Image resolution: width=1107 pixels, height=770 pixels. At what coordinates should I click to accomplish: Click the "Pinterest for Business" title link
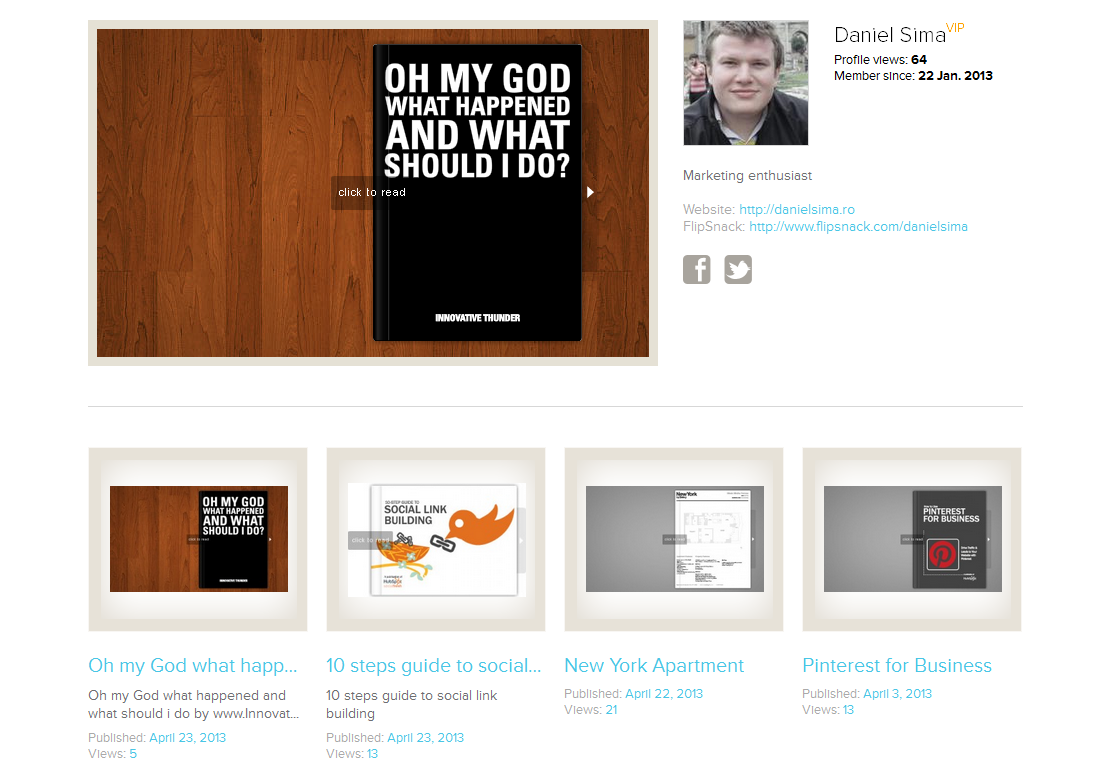click(x=897, y=666)
